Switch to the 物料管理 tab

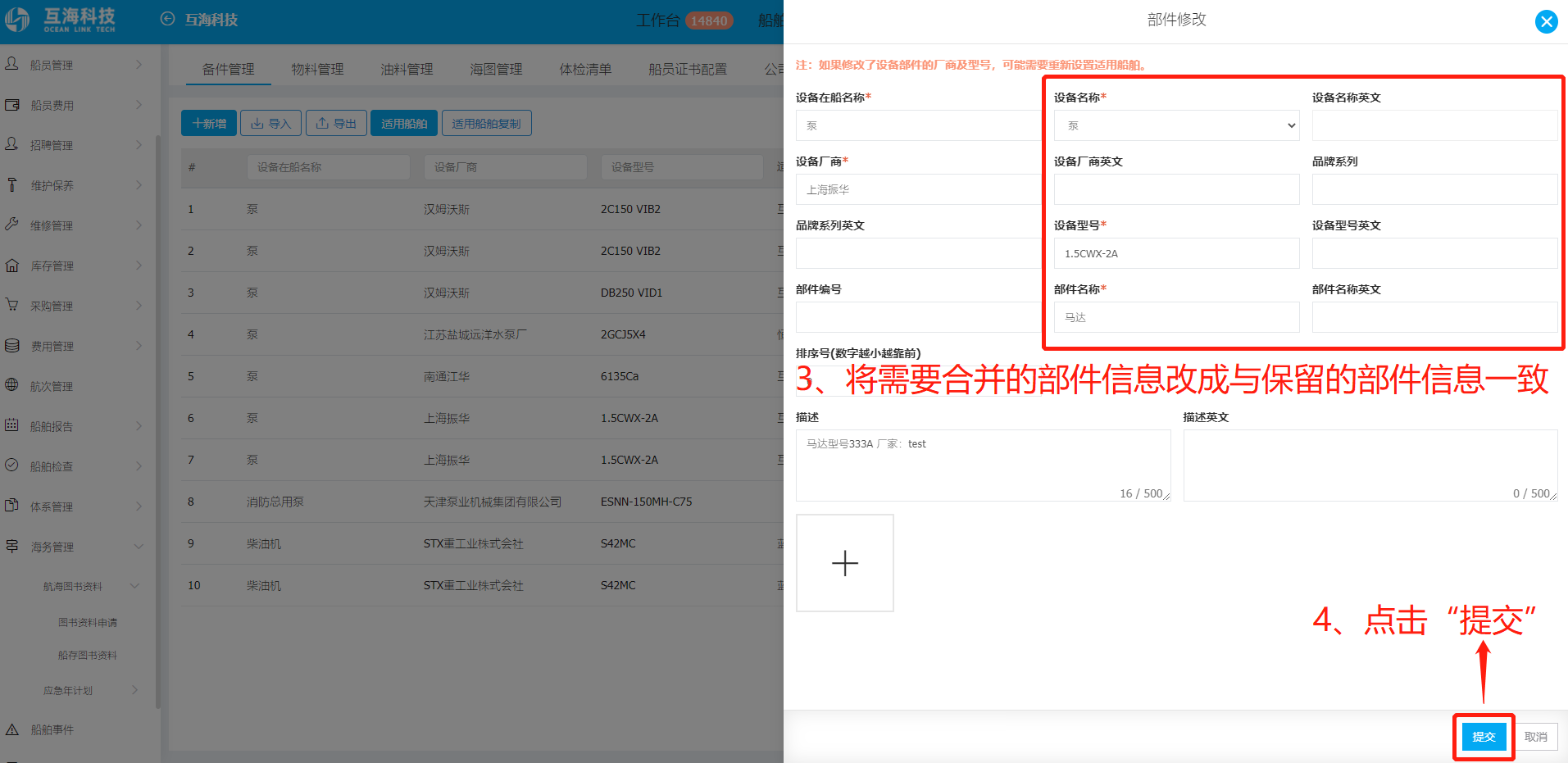click(317, 69)
